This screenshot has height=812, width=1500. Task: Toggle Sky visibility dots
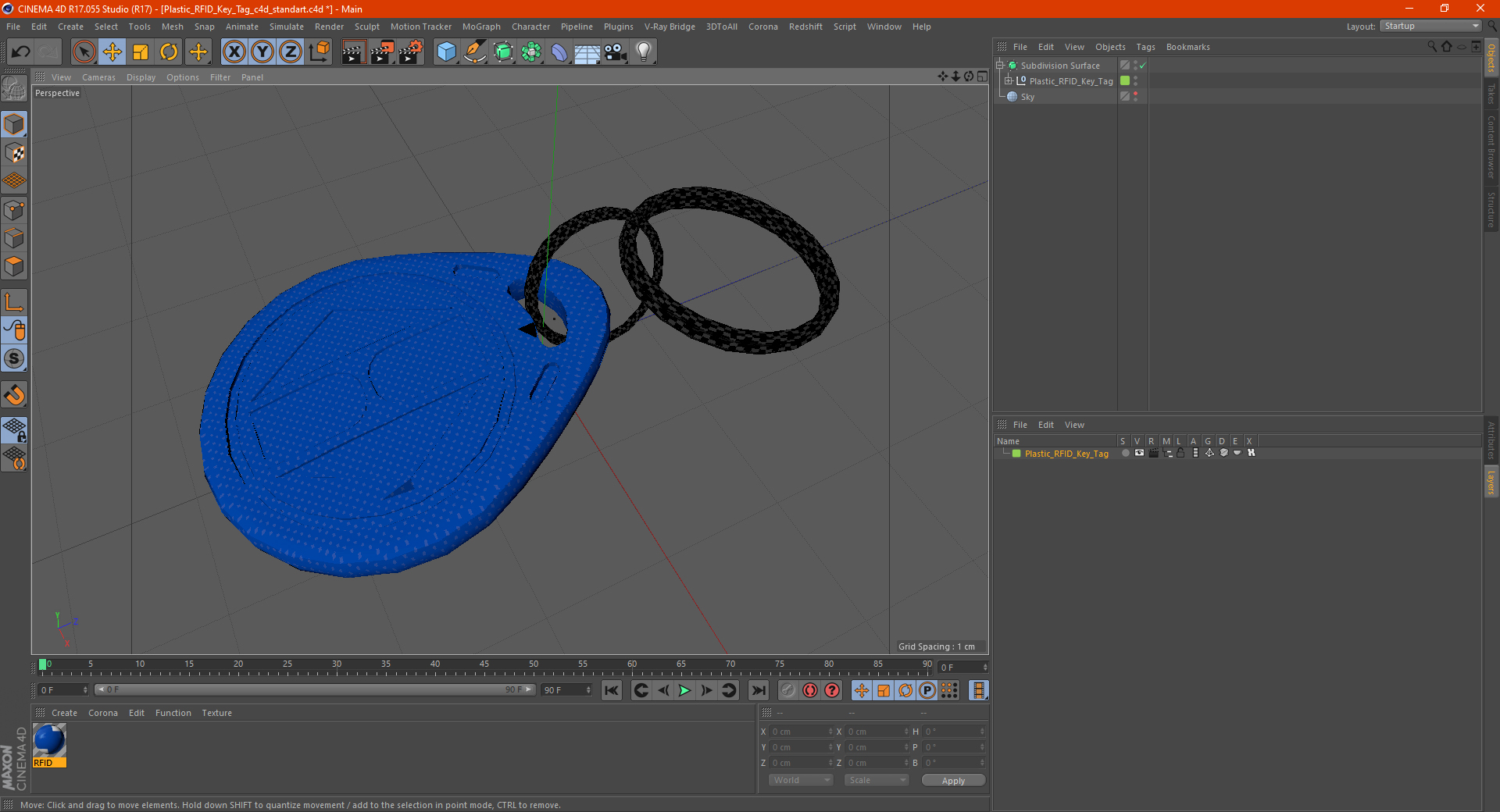click(x=1135, y=97)
